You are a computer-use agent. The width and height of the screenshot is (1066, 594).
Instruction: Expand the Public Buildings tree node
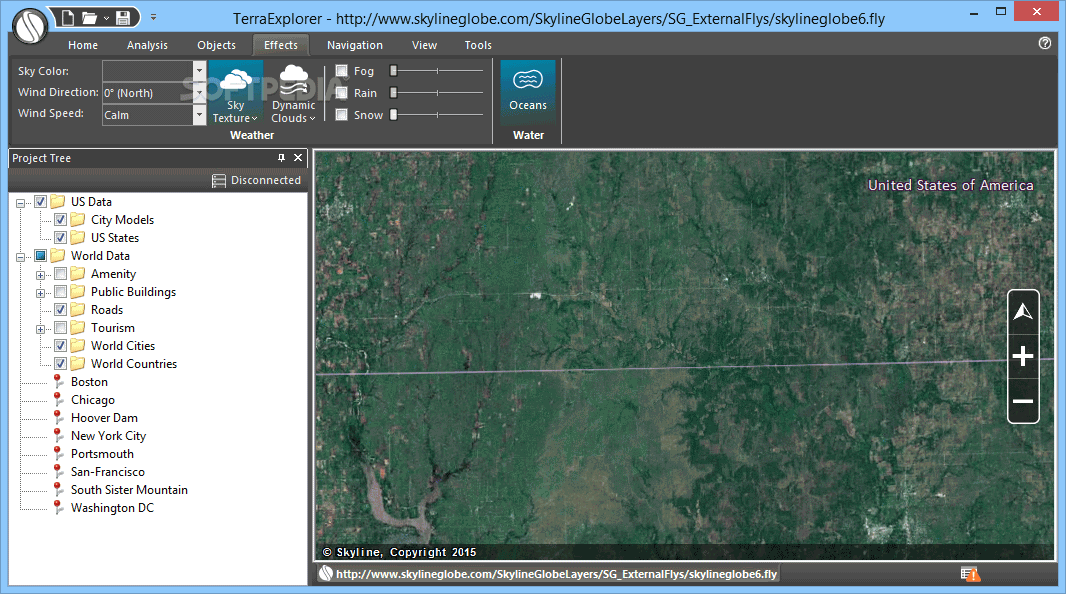[x=41, y=293]
